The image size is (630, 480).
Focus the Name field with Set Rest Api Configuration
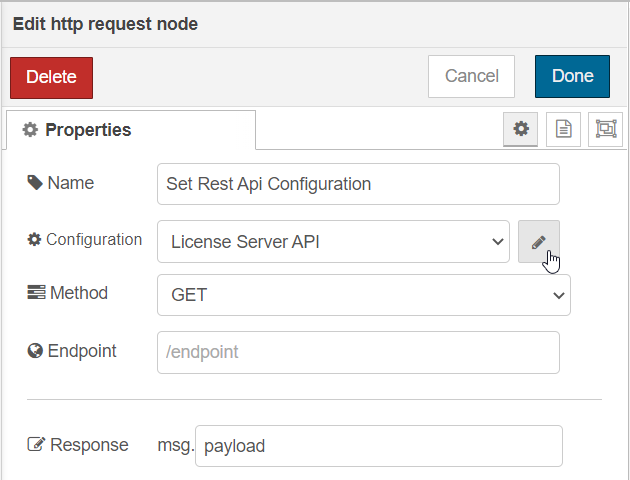point(358,184)
